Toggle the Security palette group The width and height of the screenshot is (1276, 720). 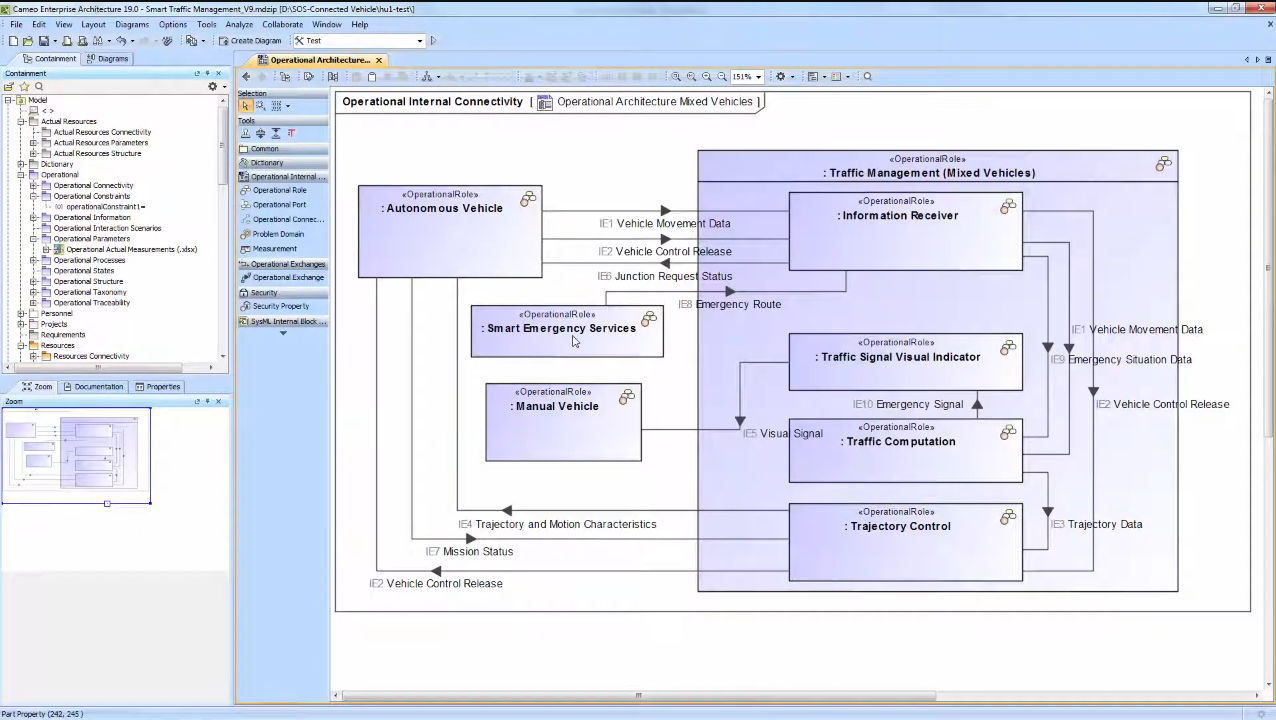click(x=283, y=293)
